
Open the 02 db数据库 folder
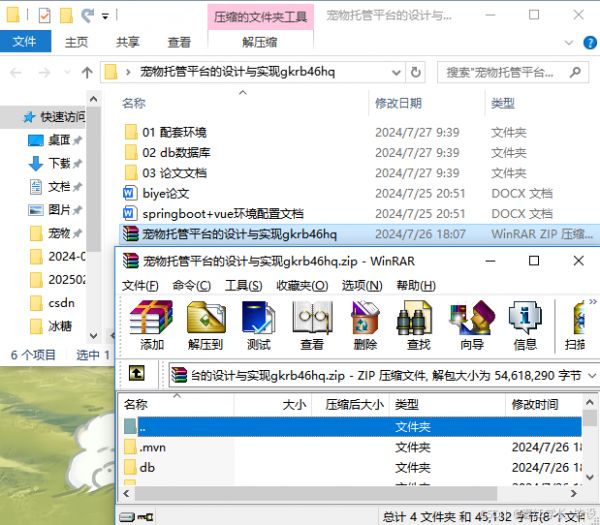pos(176,153)
